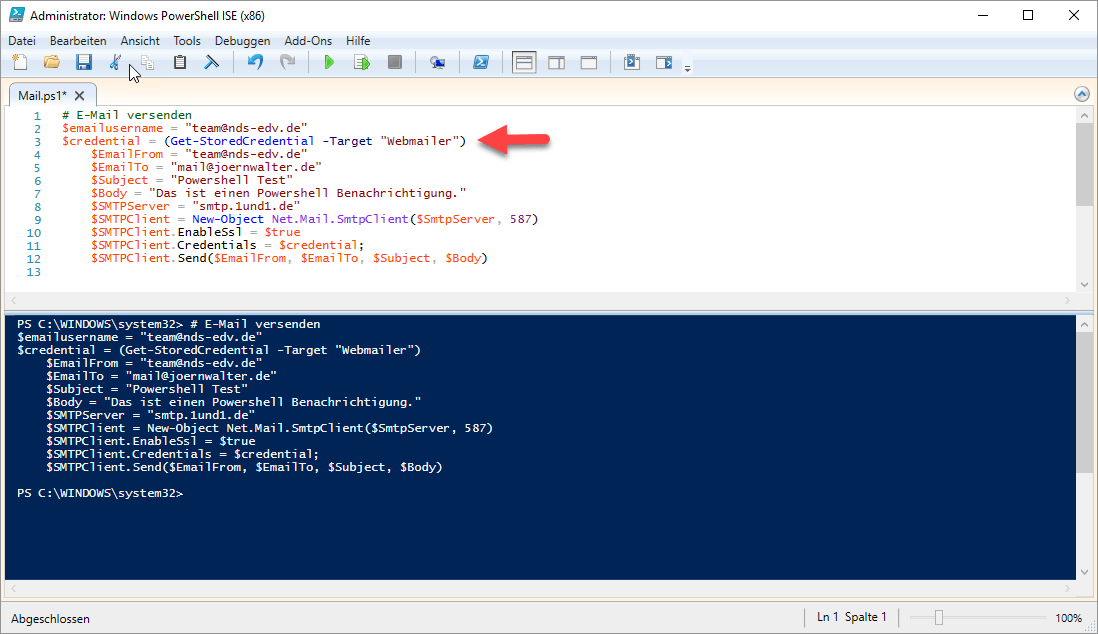The width and height of the screenshot is (1098, 634).
Task: Toggle Show Script Pane Top layout
Action: tap(524, 63)
